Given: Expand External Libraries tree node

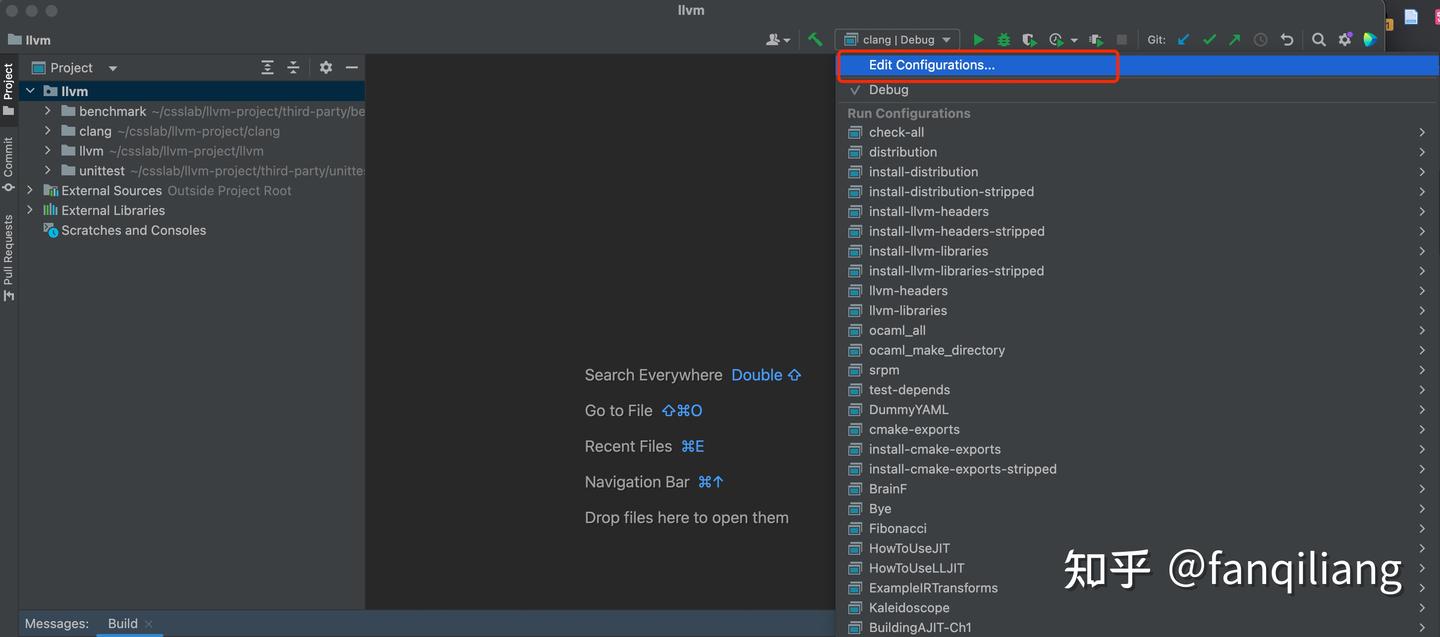Looking at the screenshot, I should tap(30, 210).
